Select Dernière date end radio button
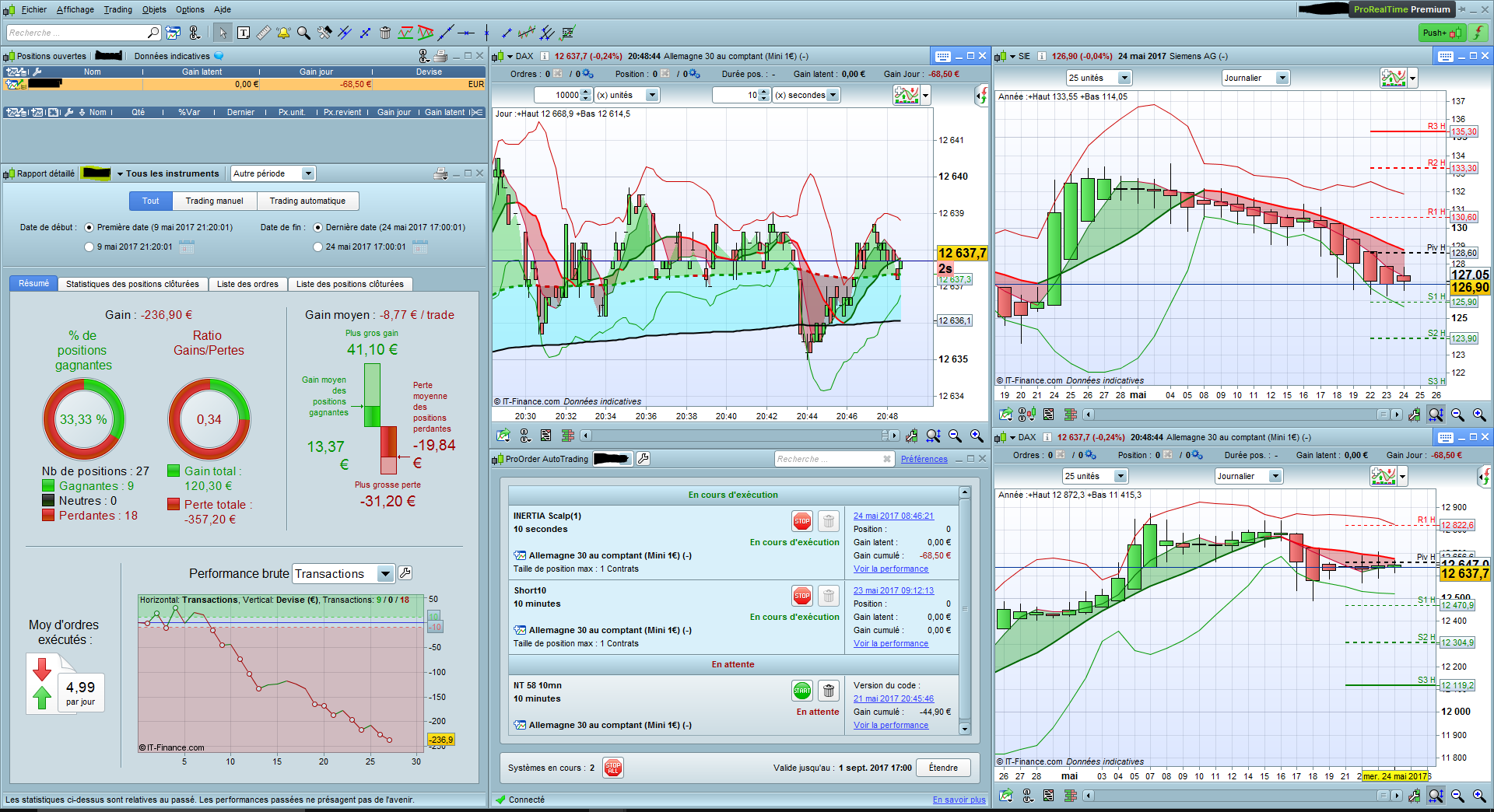The width and height of the screenshot is (1494, 812). click(318, 228)
